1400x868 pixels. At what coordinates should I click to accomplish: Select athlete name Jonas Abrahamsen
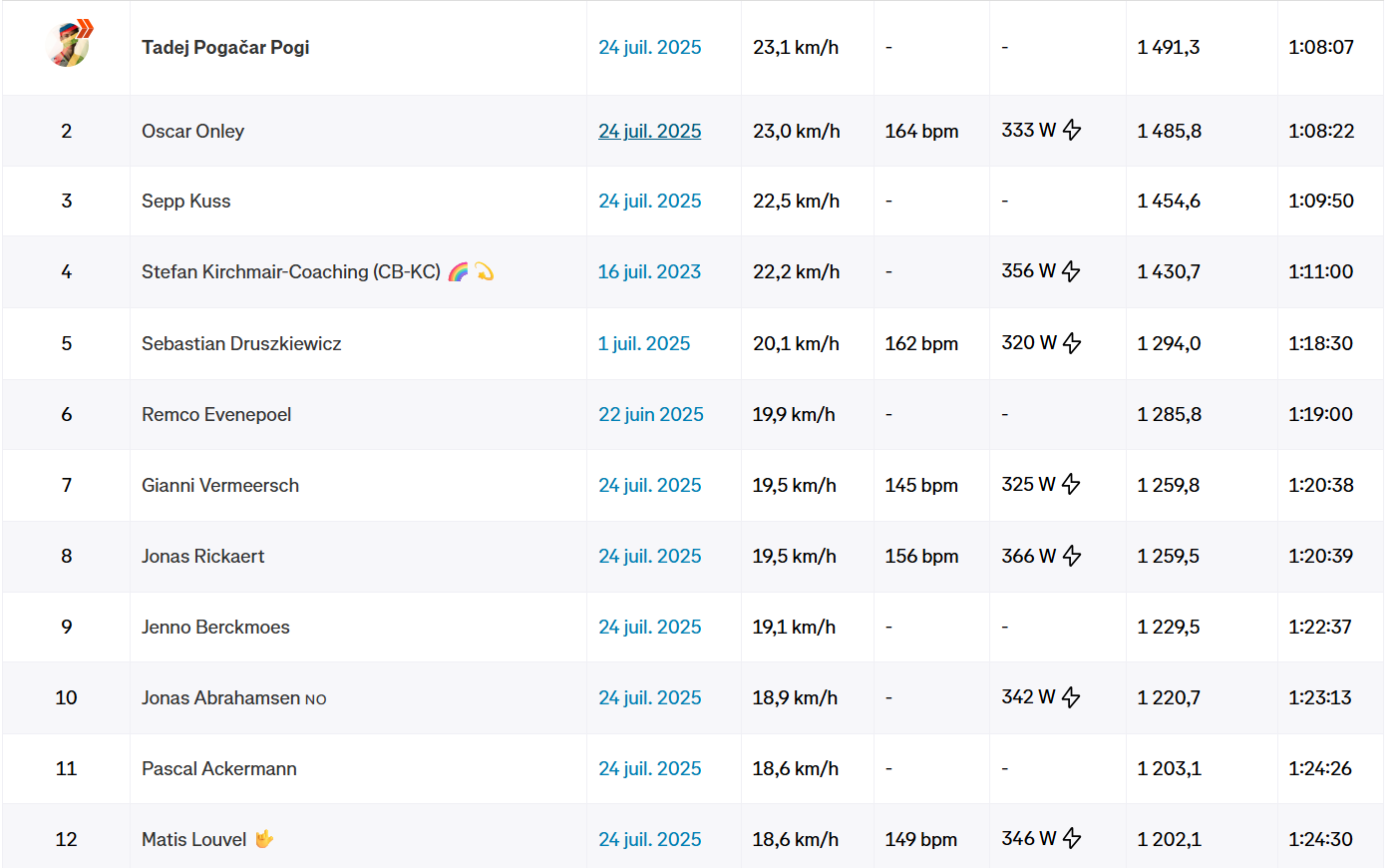220,697
